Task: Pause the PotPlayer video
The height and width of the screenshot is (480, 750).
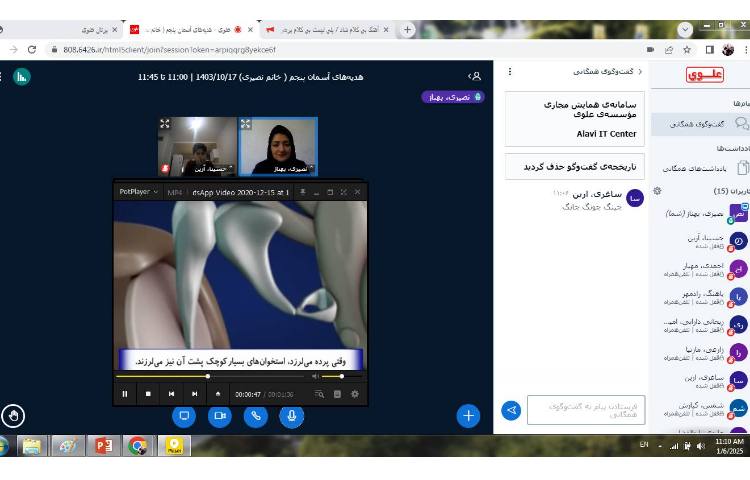Action: click(125, 394)
